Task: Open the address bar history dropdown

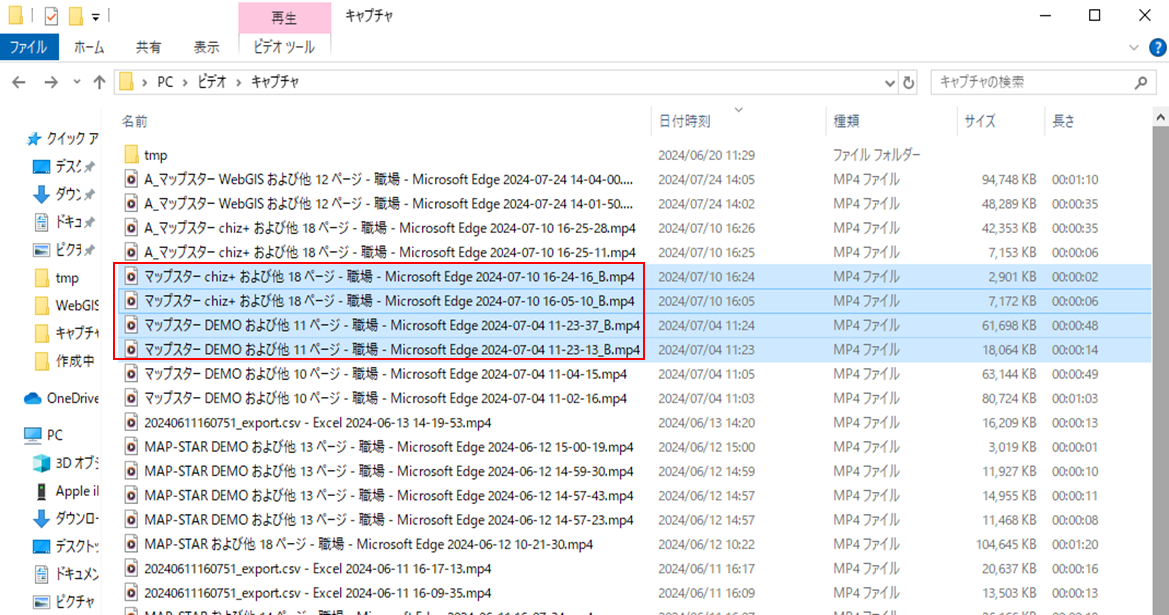Action: pyautogui.click(x=889, y=83)
